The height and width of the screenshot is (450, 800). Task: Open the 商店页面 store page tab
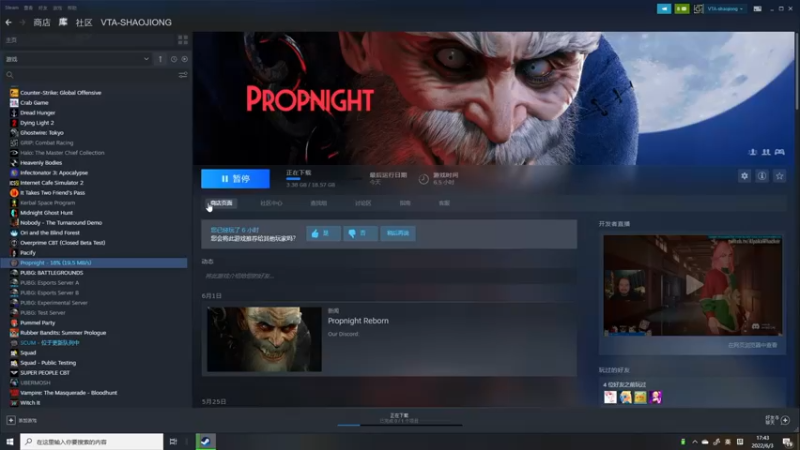click(221, 203)
